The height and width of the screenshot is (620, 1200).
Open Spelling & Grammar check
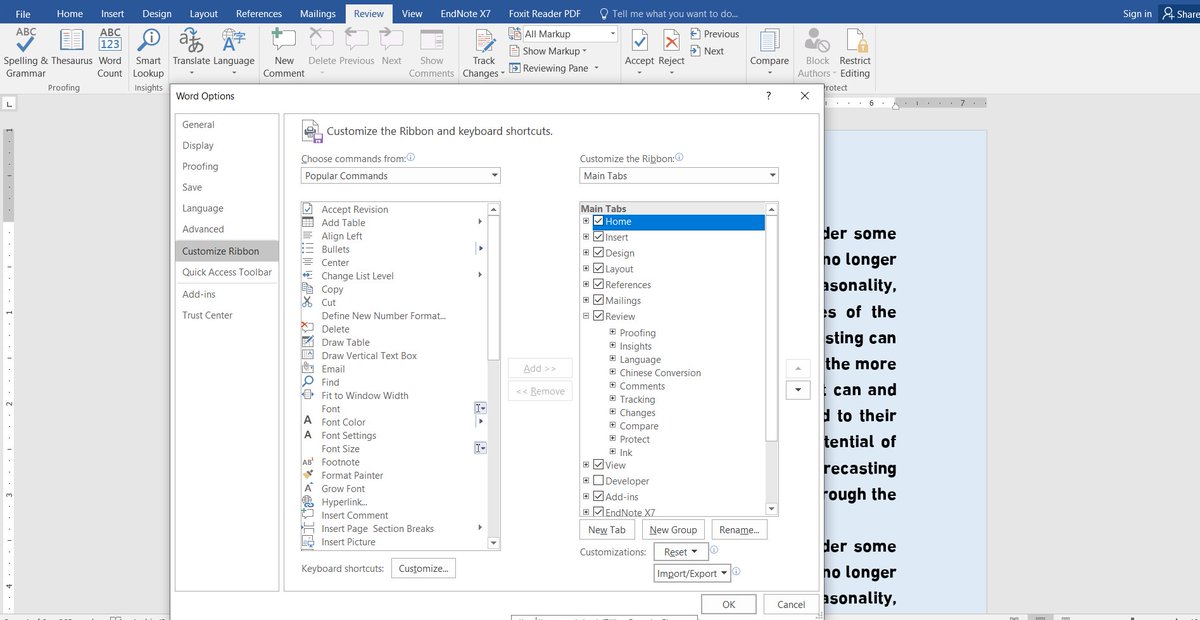[x=26, y=52]
